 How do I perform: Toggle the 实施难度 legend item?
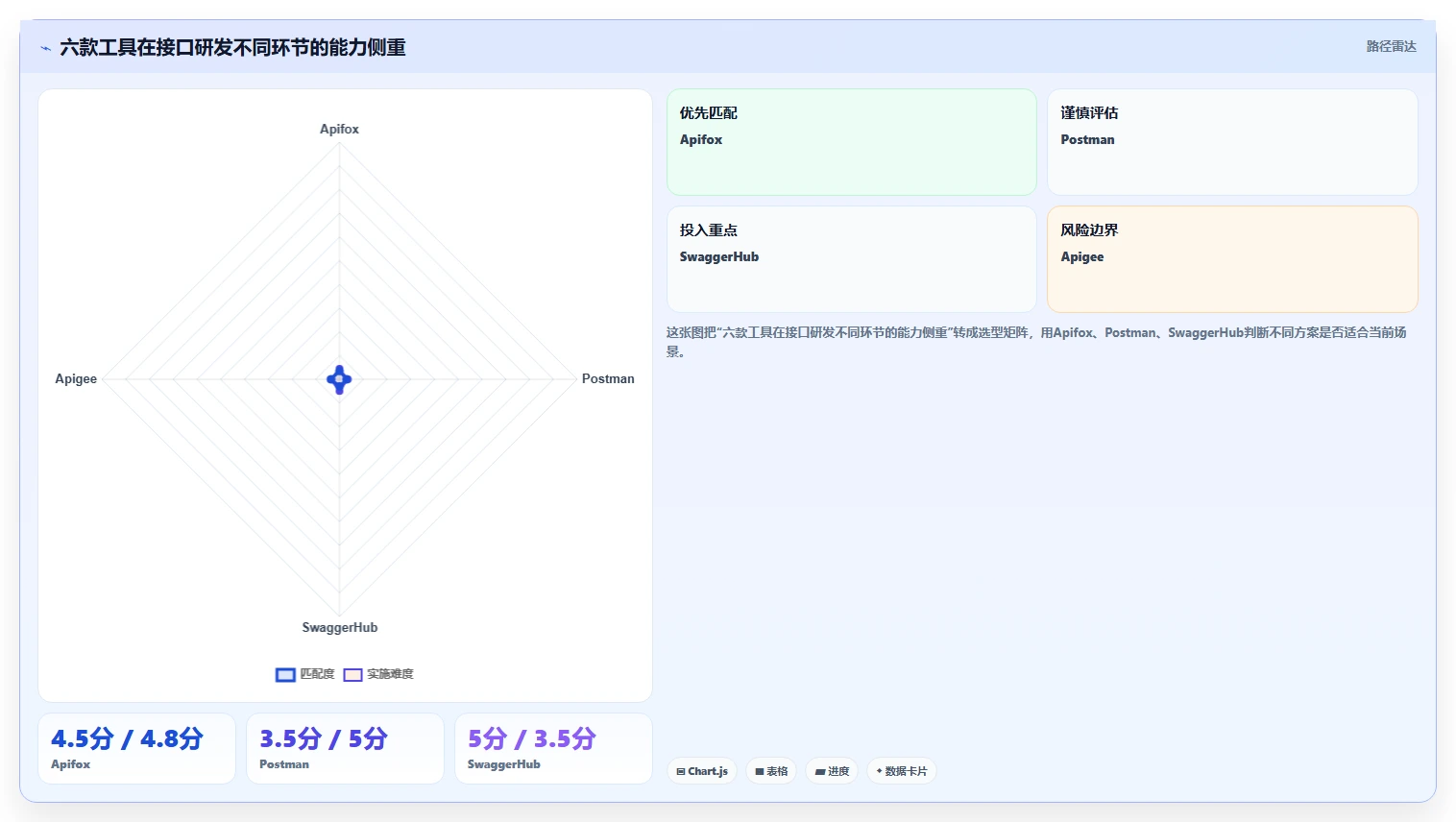click(378, 674)
